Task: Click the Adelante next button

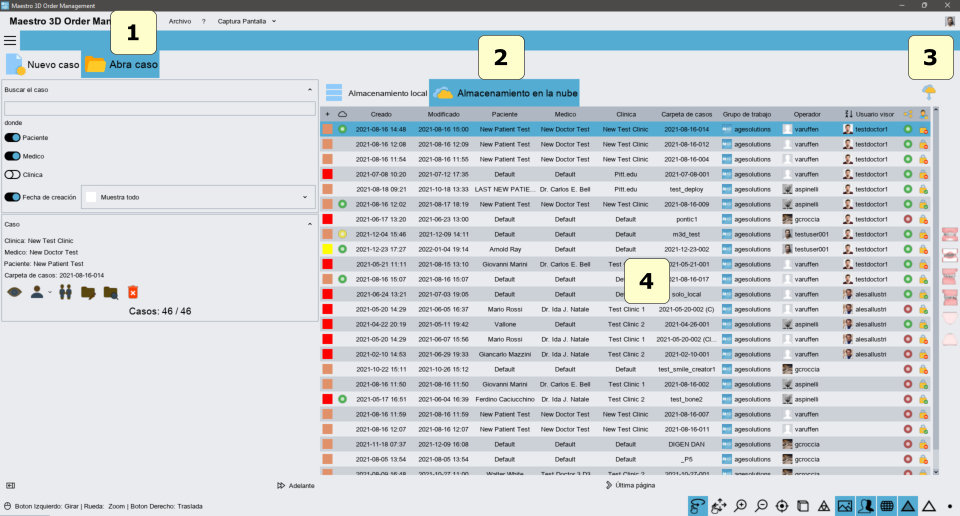Action: point(296,485)
